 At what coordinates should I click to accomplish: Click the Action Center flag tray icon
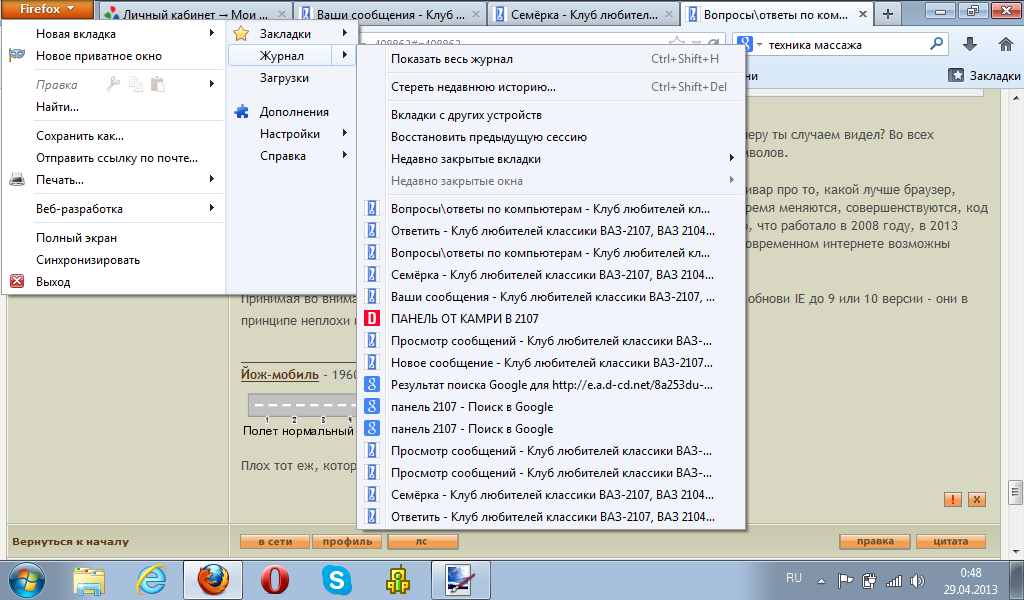(x=846, y=580)
